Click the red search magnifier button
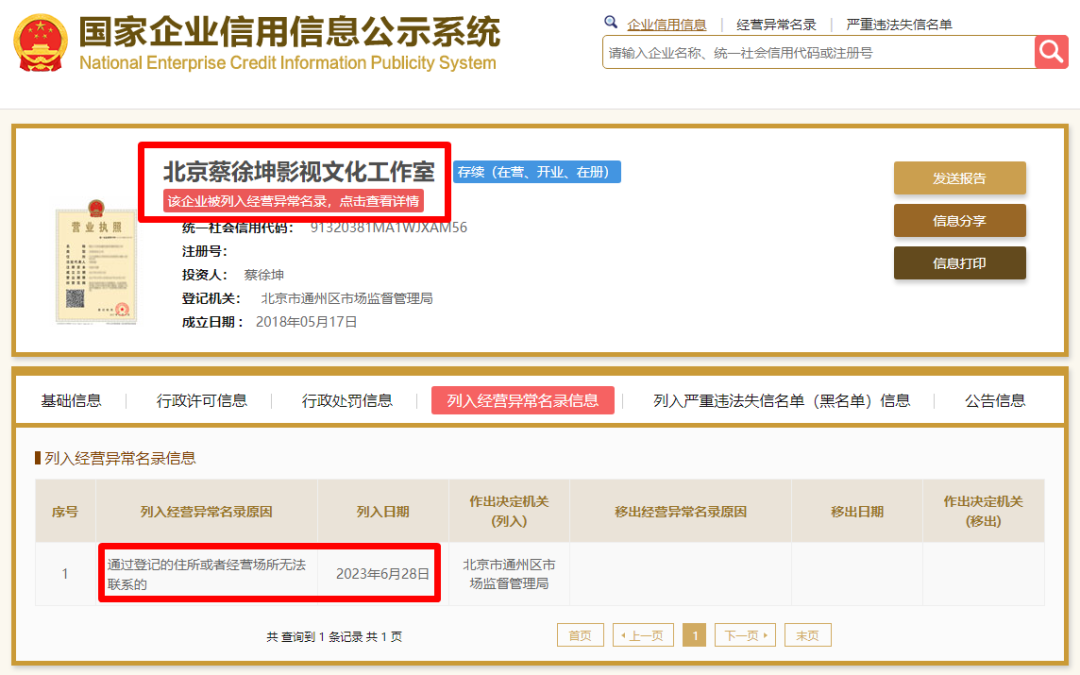The width and height of the screenshot is (1080, 675). point(1051,52)
